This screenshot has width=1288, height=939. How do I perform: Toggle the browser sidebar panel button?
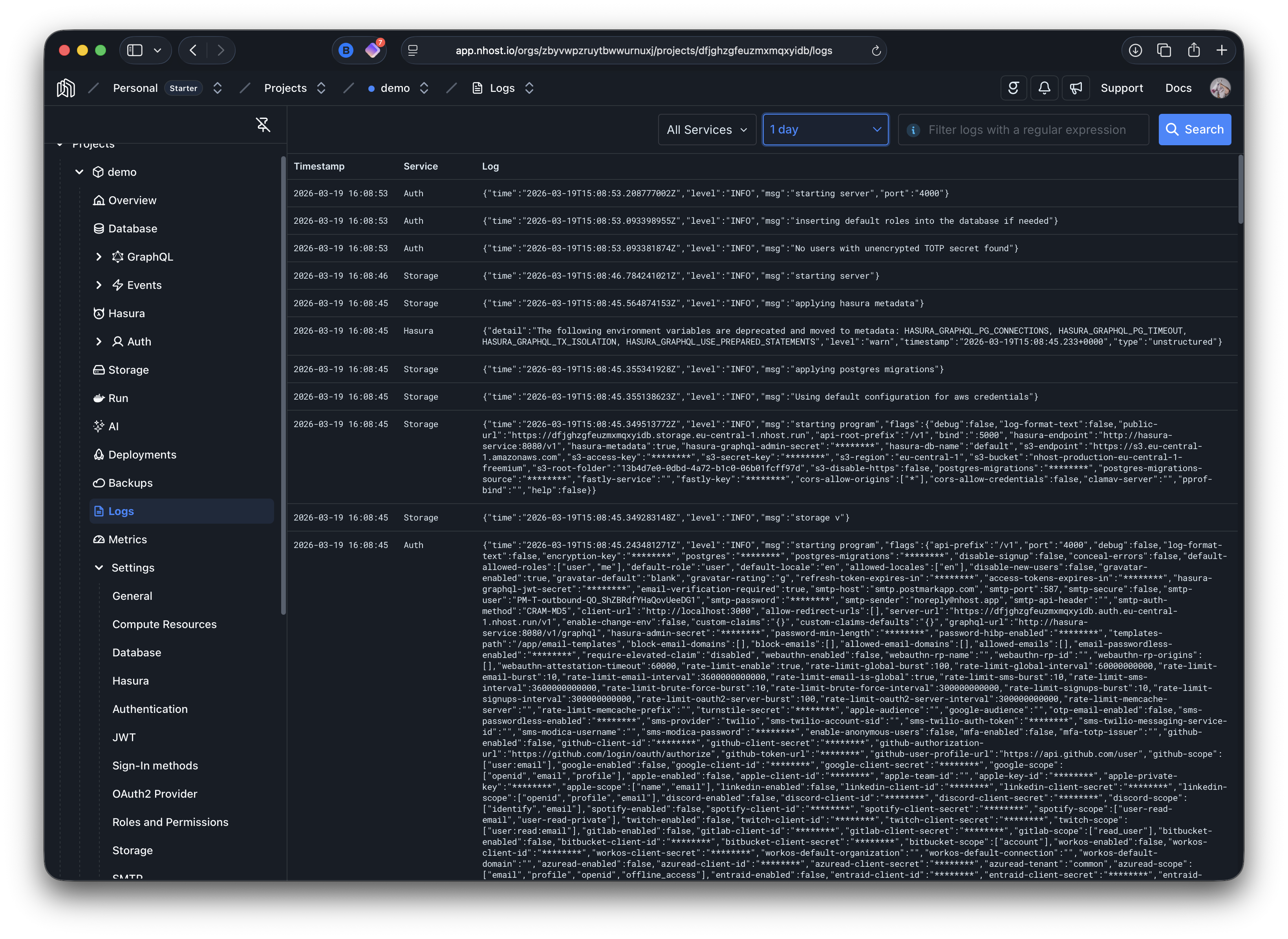pyautogui.click(x=135, y=51)
